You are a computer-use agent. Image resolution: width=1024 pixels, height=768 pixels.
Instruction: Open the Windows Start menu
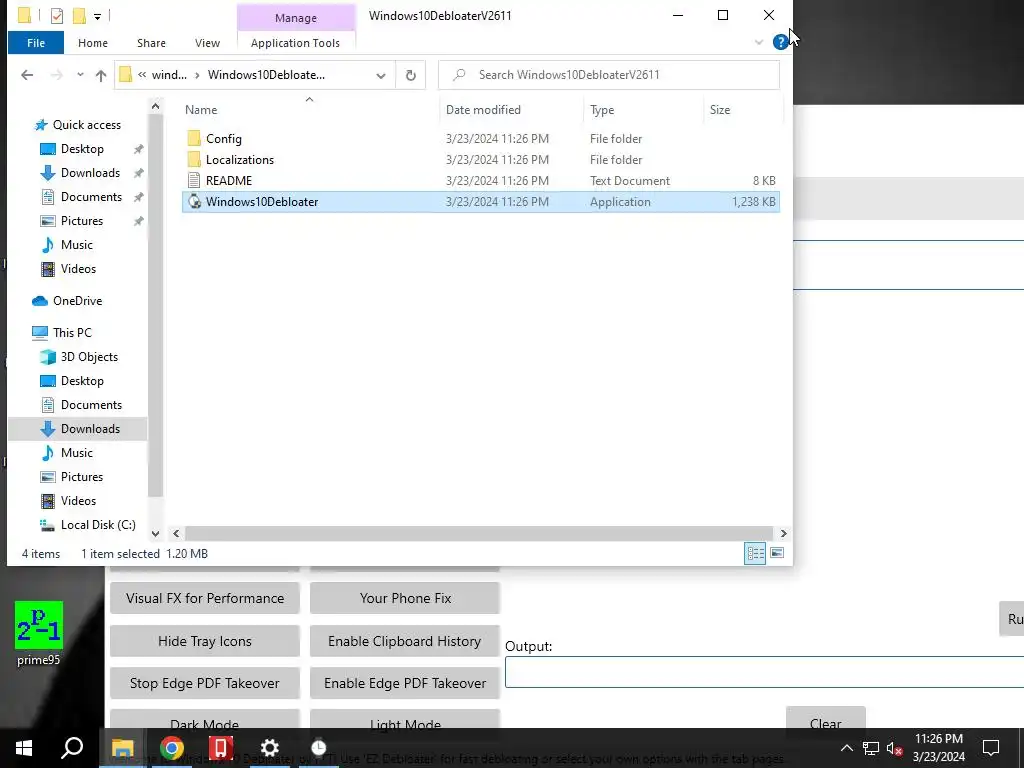pos(24,748)
